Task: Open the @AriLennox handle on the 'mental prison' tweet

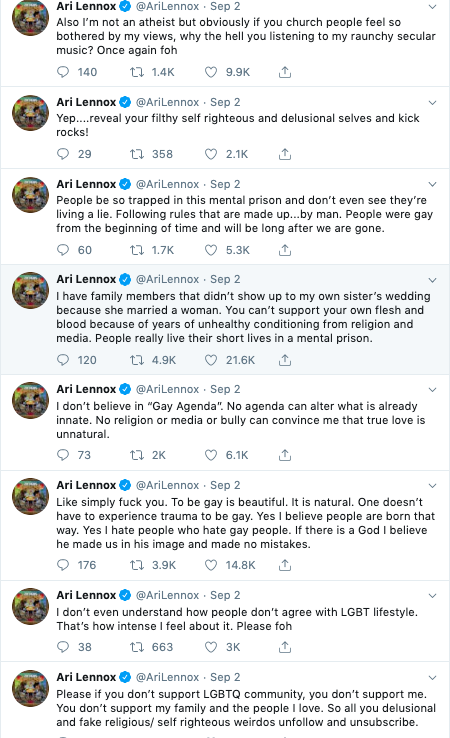Action: click(x=168, y=184)
